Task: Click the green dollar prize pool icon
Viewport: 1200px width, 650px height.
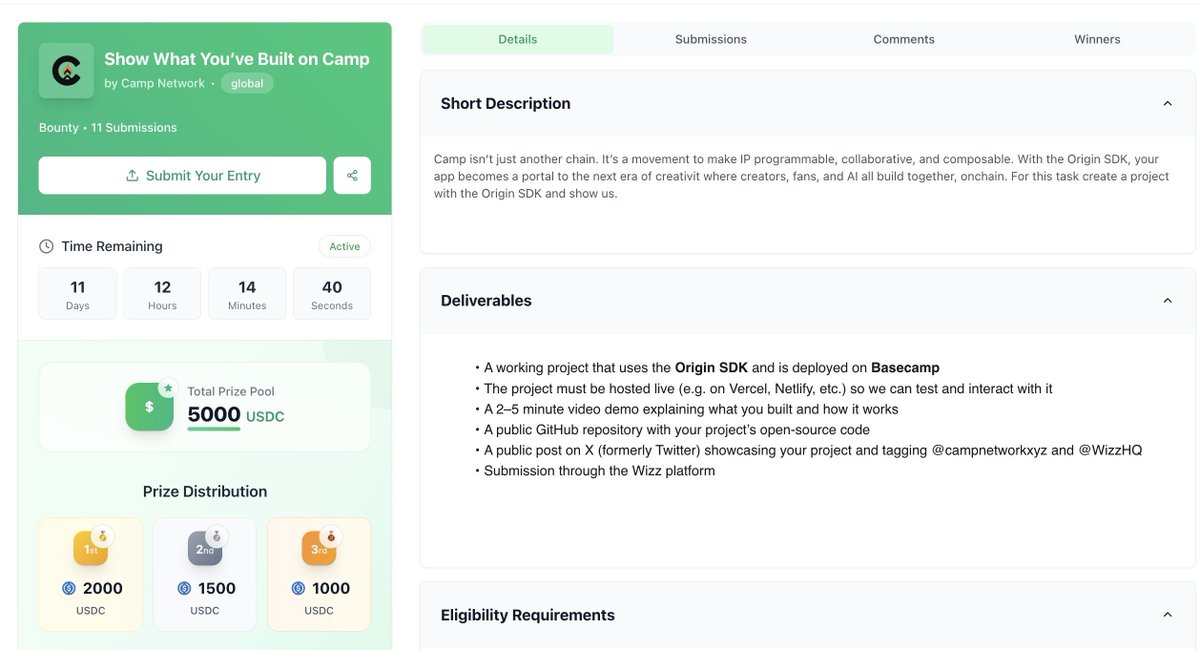Action: pyautogui.click(x=150, y=406)
